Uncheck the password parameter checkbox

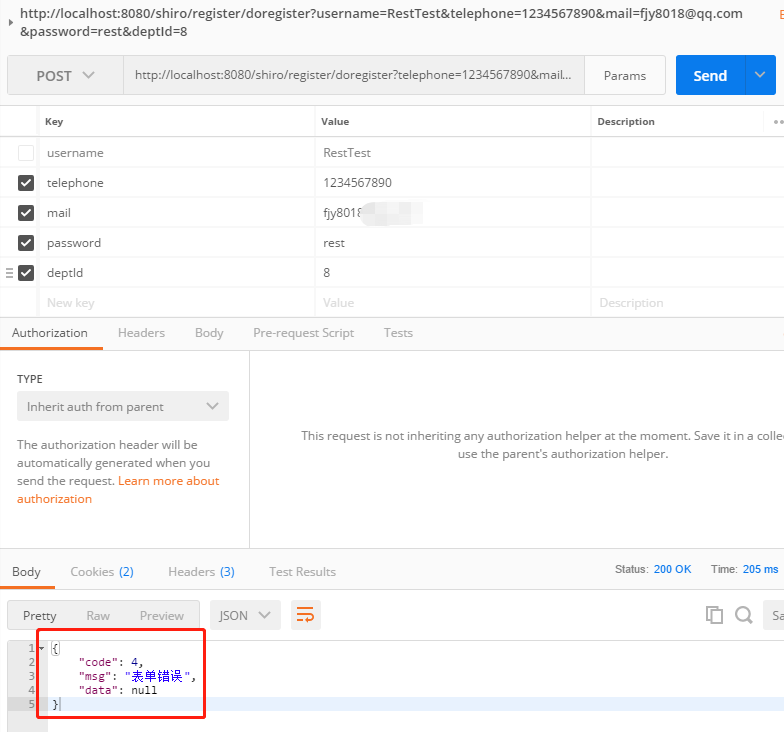point(26,243)
